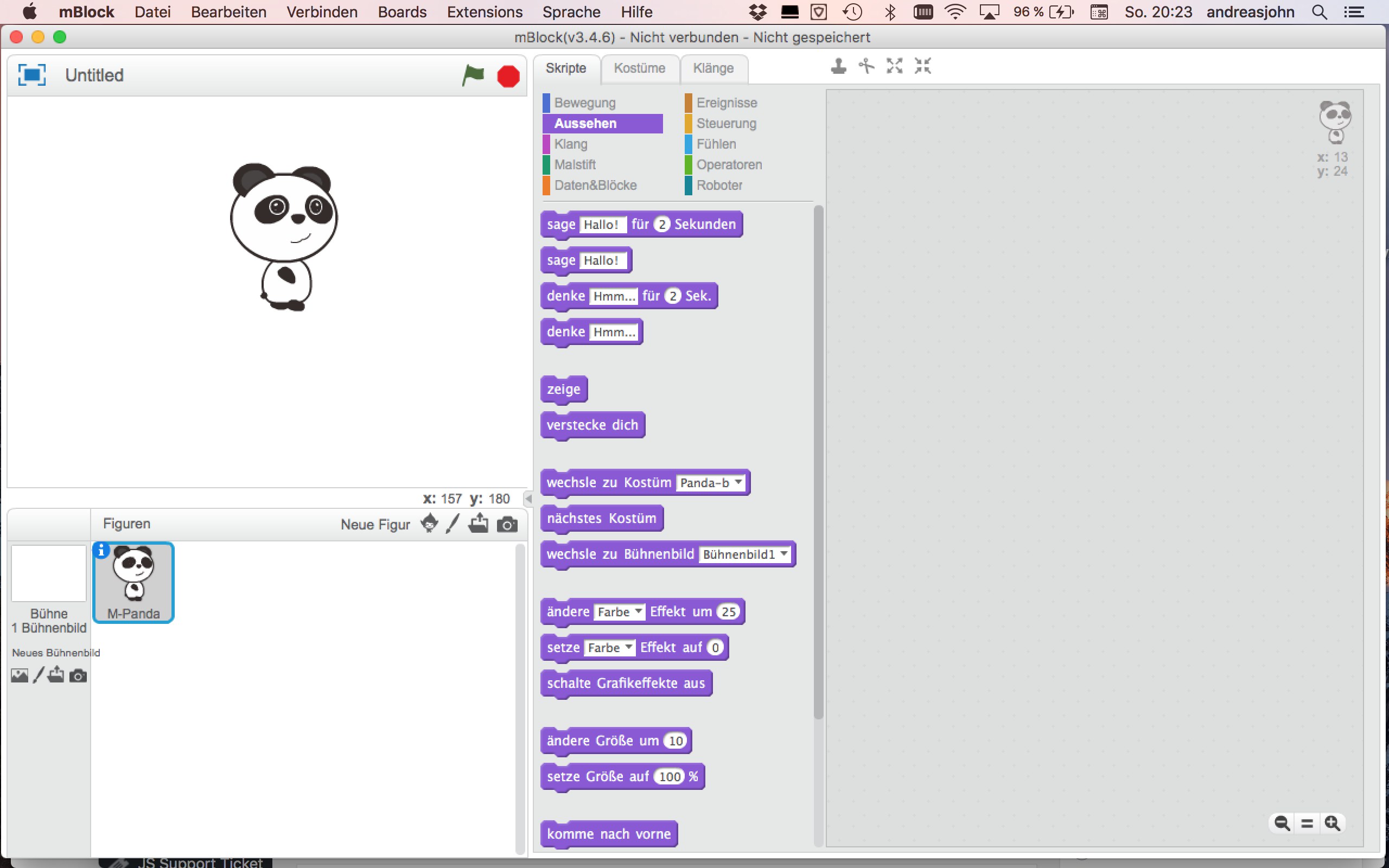The width and height of the screenshot is (1389, 868).
Task: Open Wi-Fi status menu
Action: 955,12
